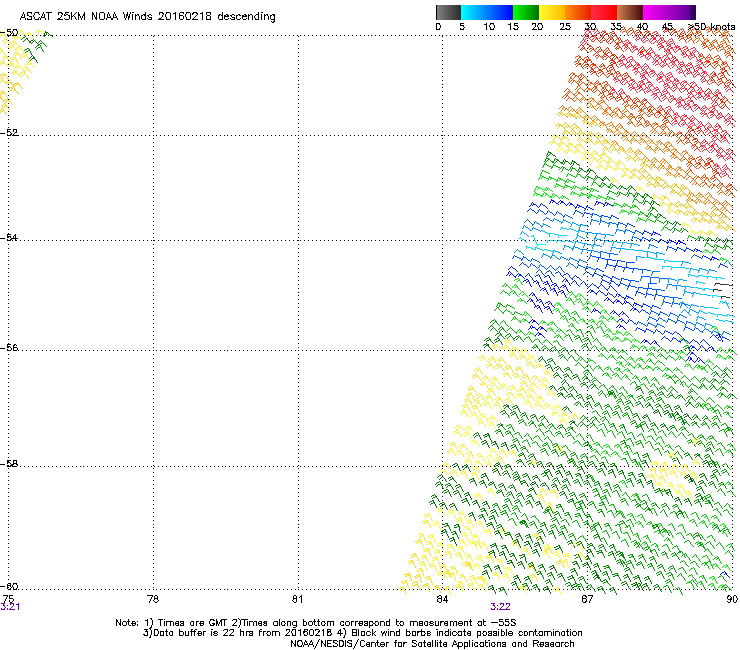Click the title 'ASCAT 25KM NOAA Winds 20160218 descending'
This screenshot has height=650, width=740.
pos(147,17)
